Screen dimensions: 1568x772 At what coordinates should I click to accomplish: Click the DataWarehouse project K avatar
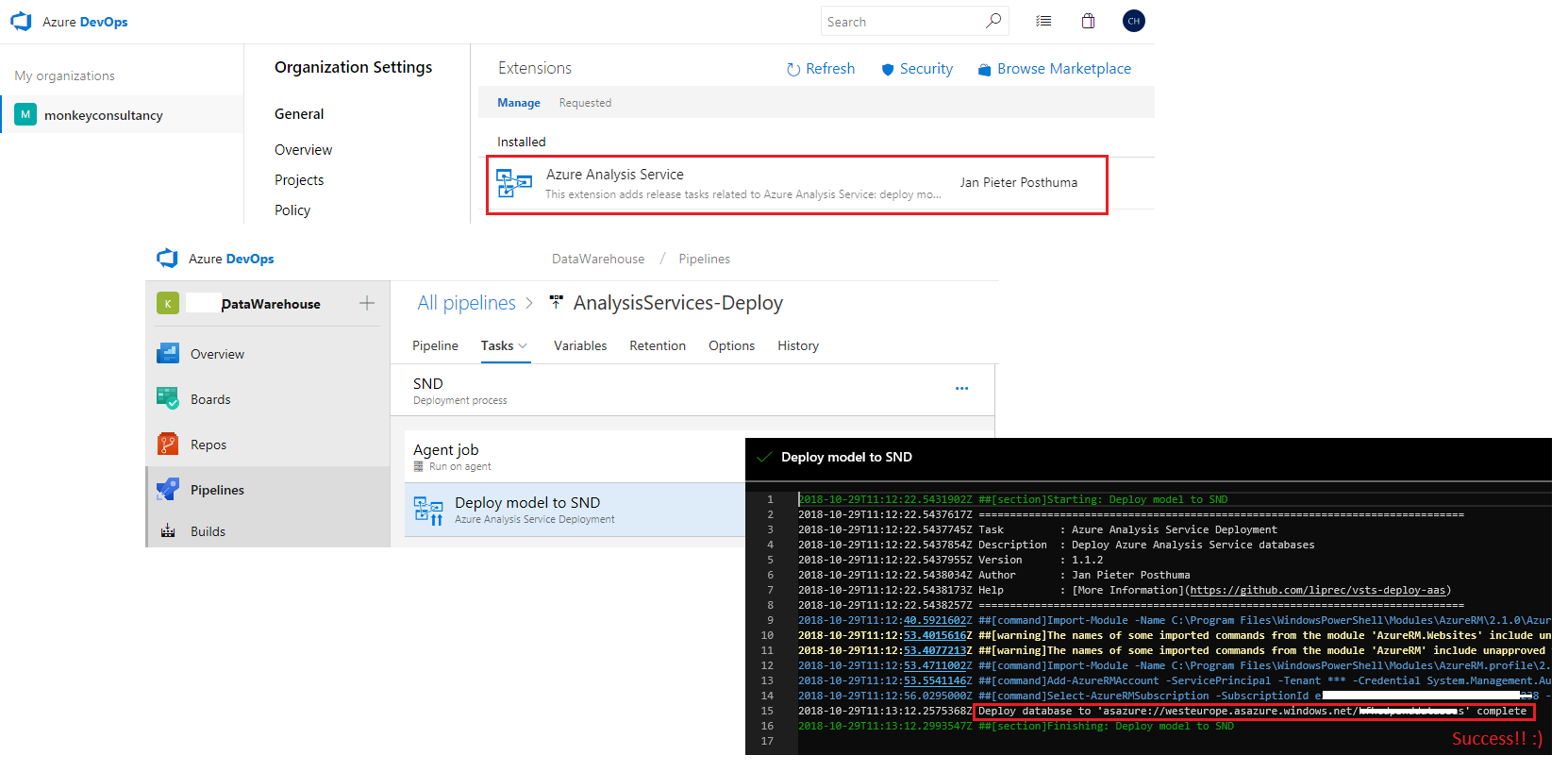click(168, 303)
